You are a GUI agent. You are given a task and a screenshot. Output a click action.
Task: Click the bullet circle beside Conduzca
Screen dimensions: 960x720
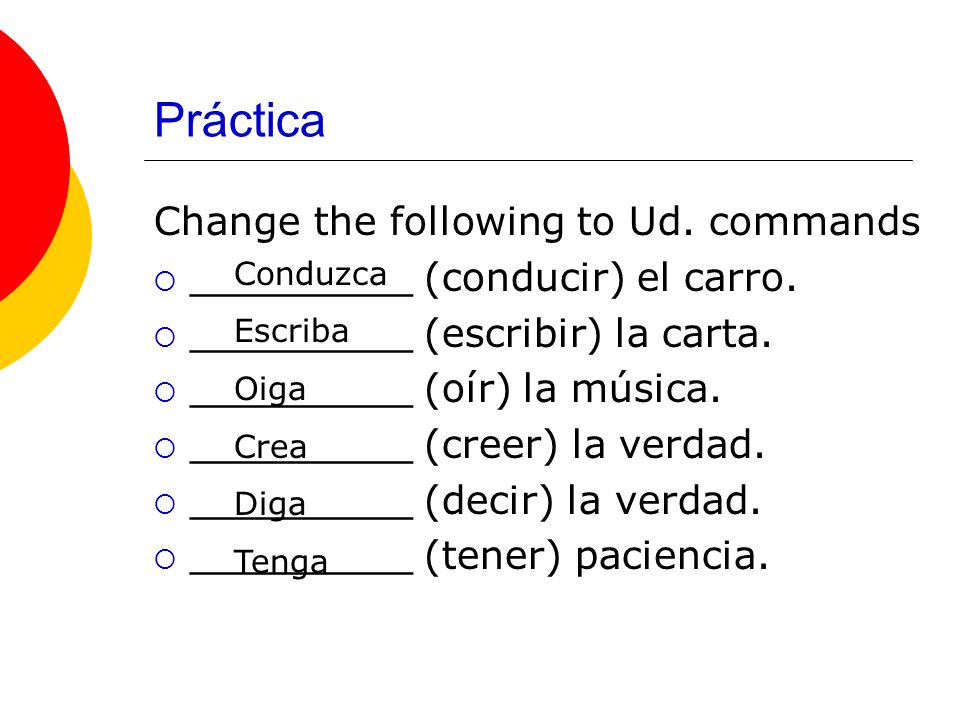(165, 281)
